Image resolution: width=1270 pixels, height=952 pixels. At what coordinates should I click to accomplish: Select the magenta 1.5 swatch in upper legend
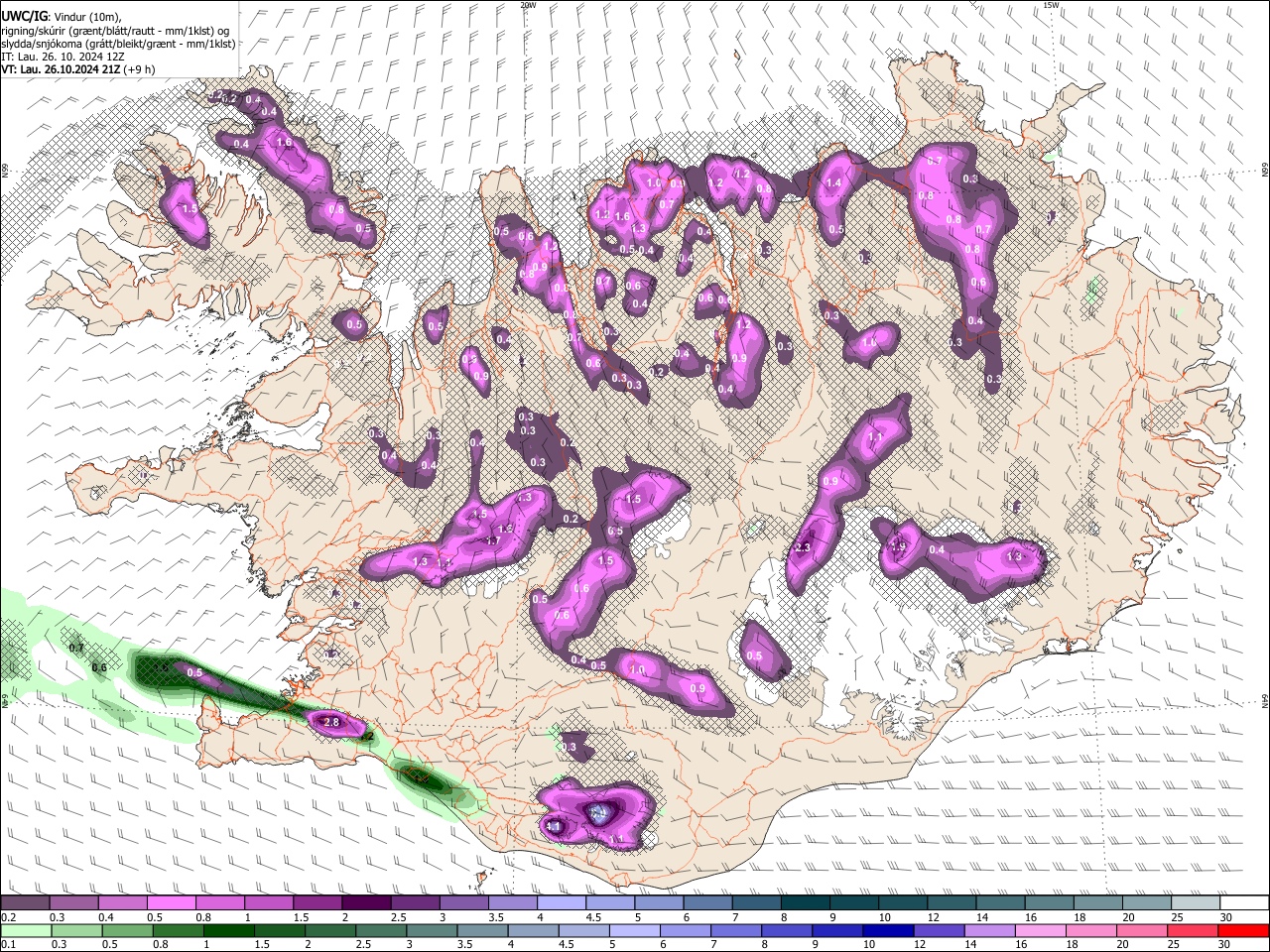(317, 903)
